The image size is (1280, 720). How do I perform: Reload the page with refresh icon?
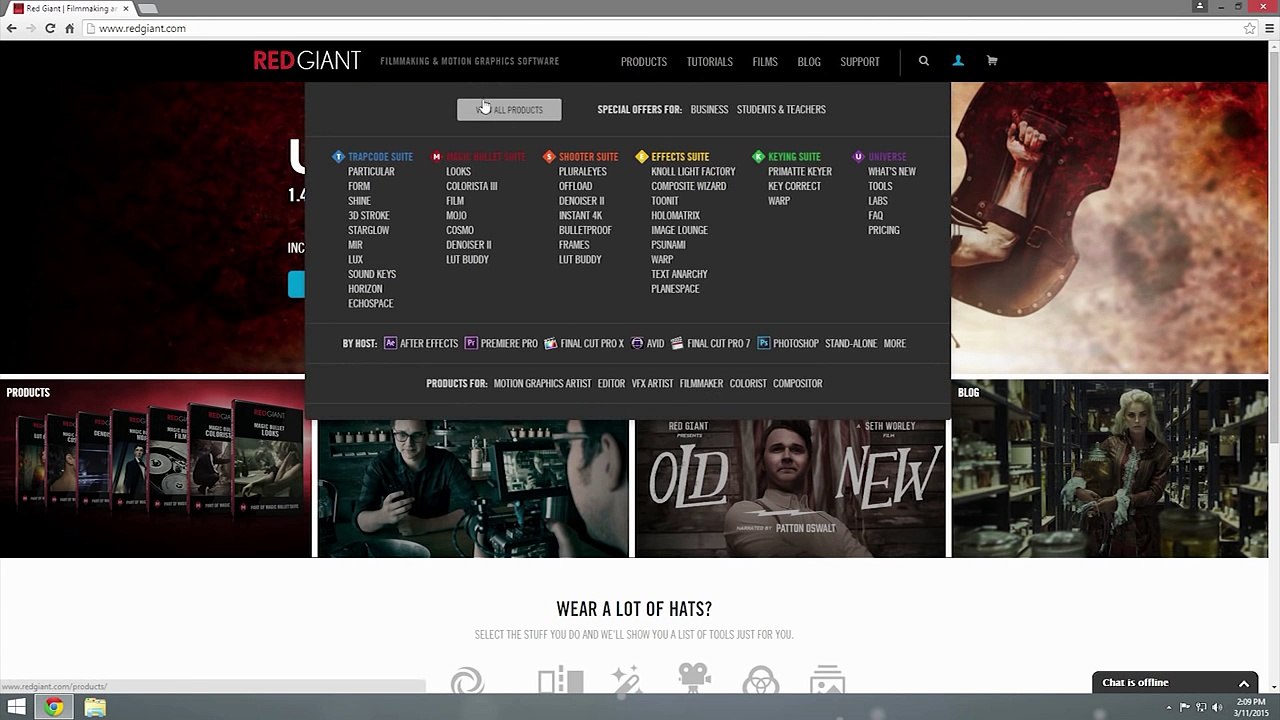click(x=50, y=28)
